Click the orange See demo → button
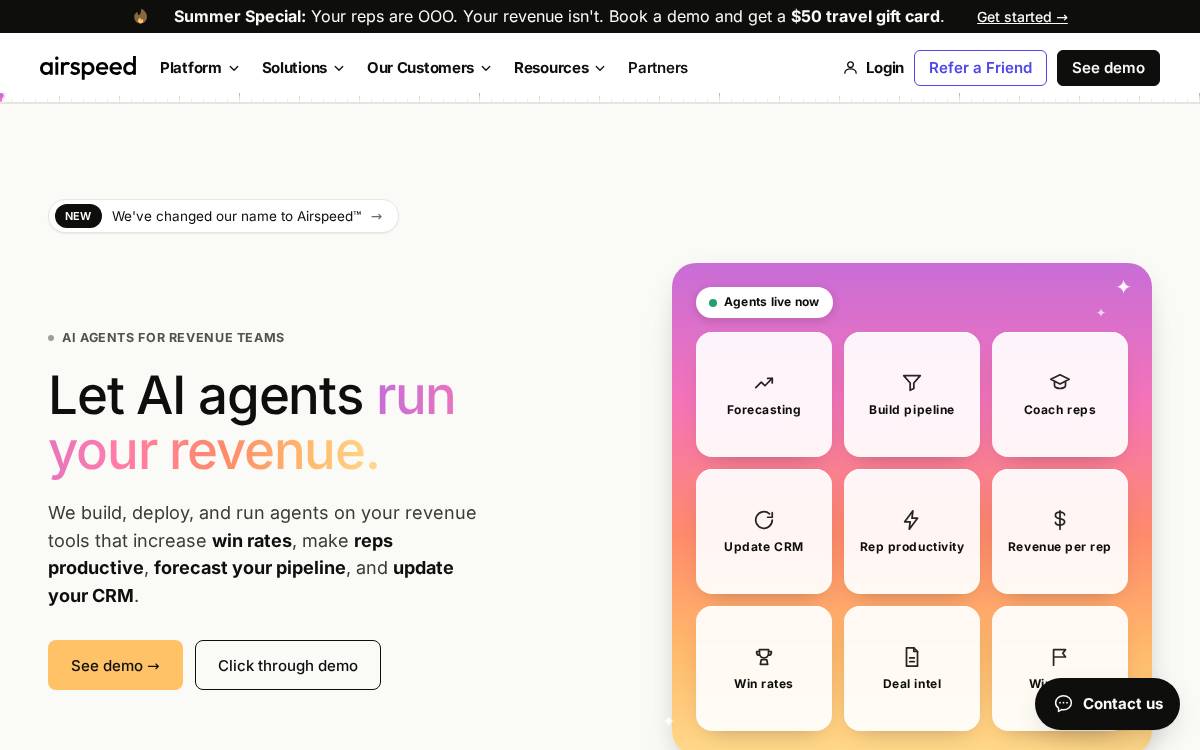 115,665
